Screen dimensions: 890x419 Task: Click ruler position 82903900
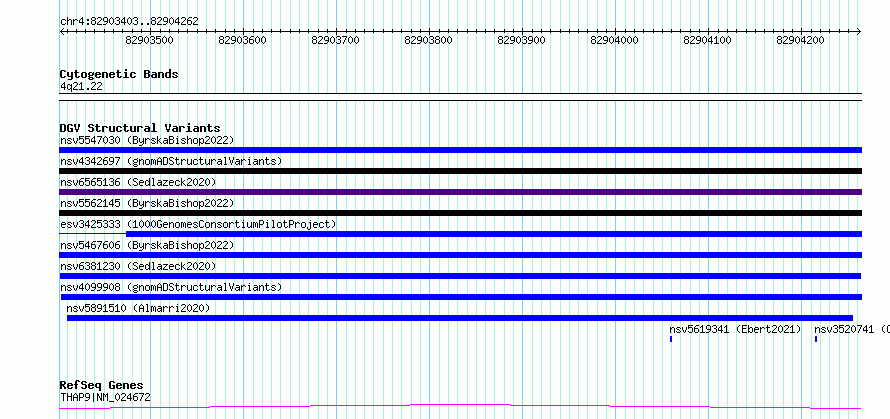click(522, 40)
